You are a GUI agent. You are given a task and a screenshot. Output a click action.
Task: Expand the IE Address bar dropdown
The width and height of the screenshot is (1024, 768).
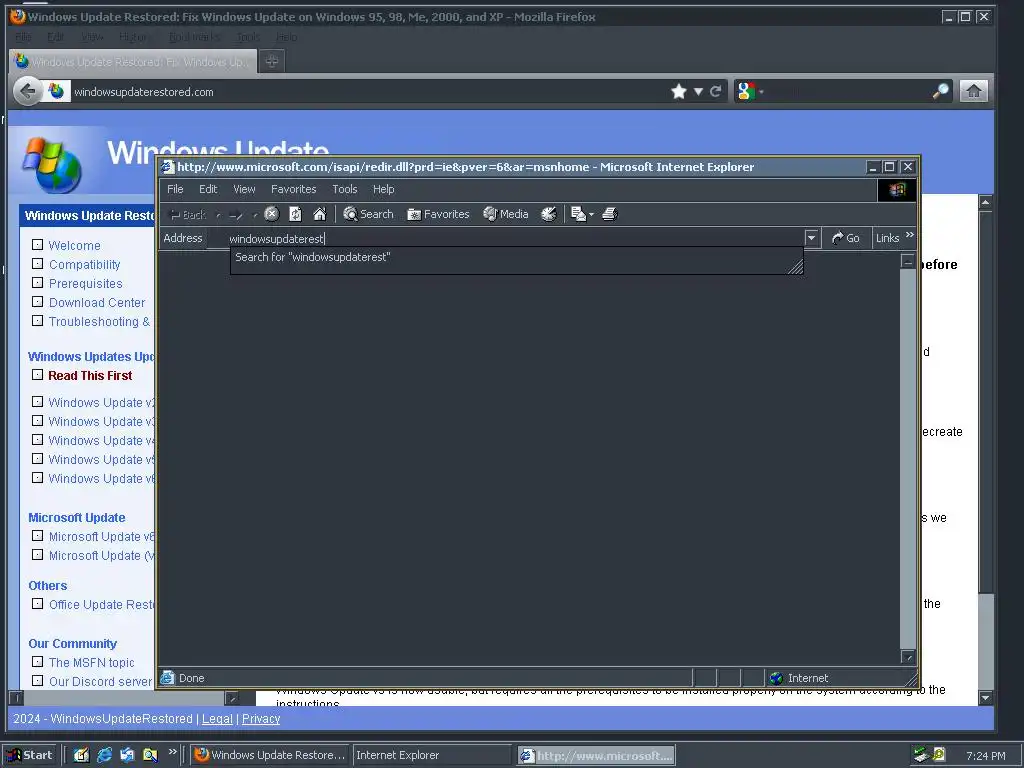tap(811, 238)
